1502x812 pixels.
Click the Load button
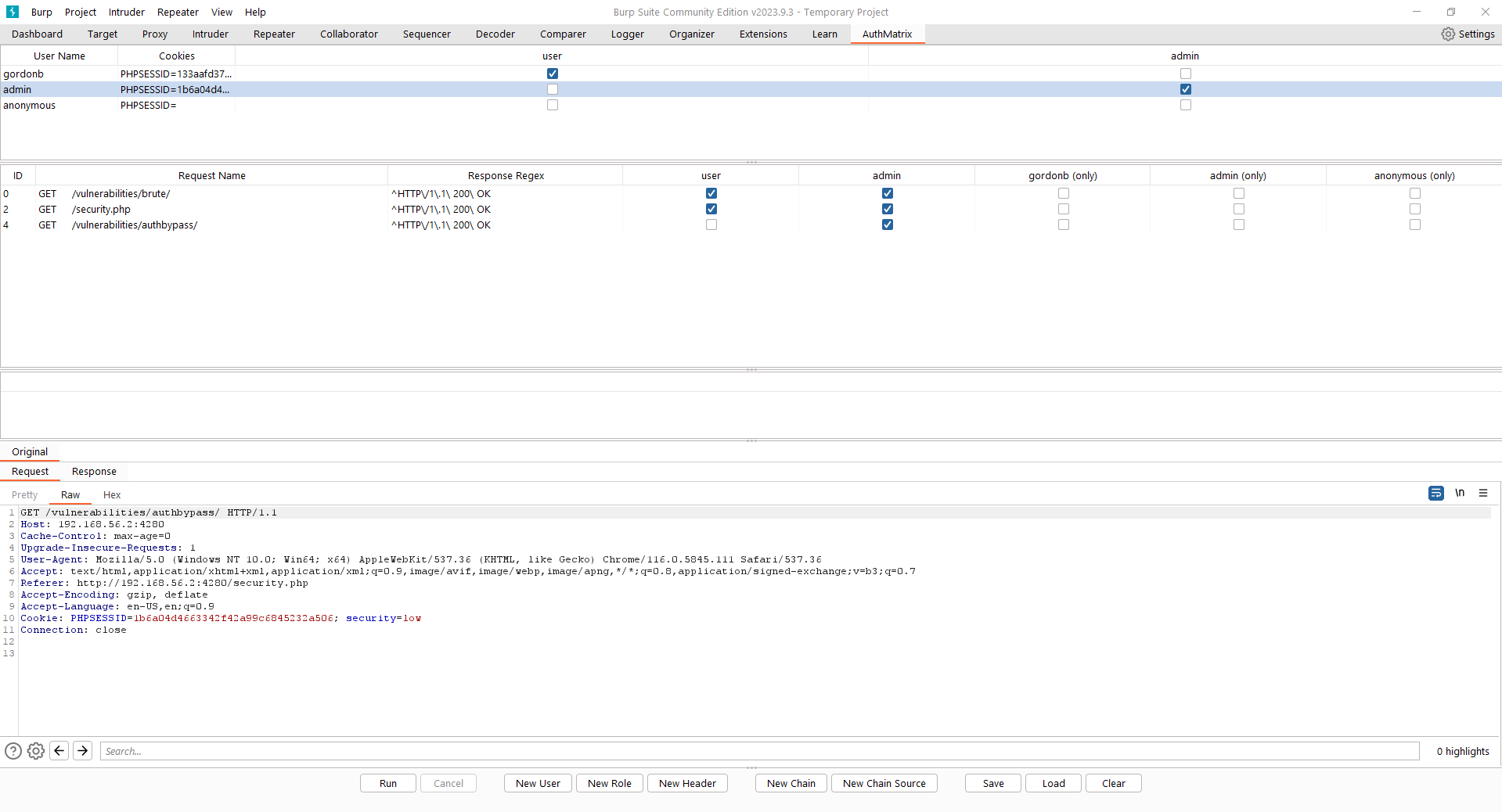tap(1054, 783)
